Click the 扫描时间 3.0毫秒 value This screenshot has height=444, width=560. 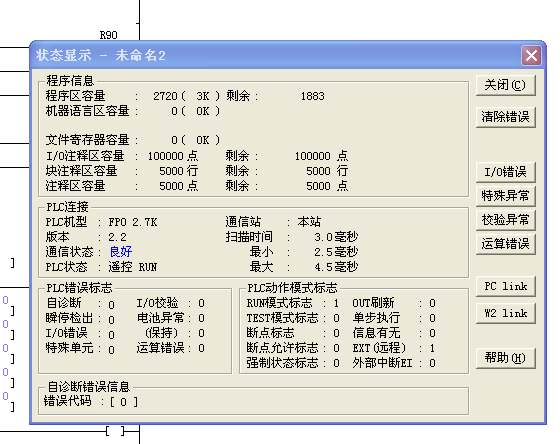pos(336,237)
